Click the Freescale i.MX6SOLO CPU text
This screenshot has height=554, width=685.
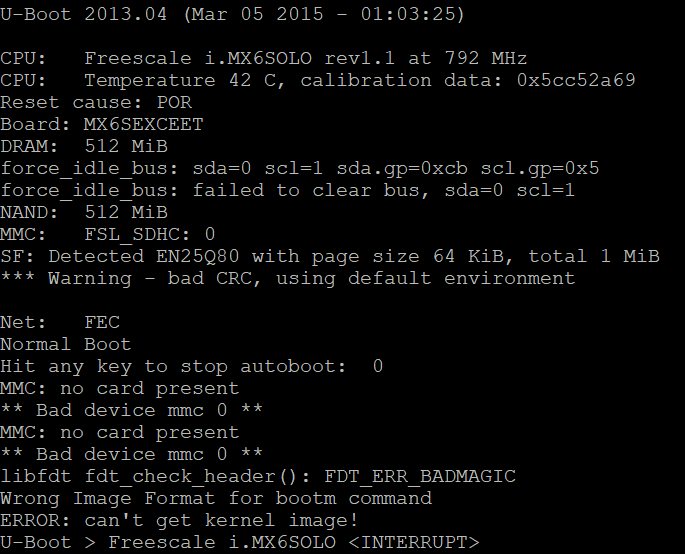(198, 58)
